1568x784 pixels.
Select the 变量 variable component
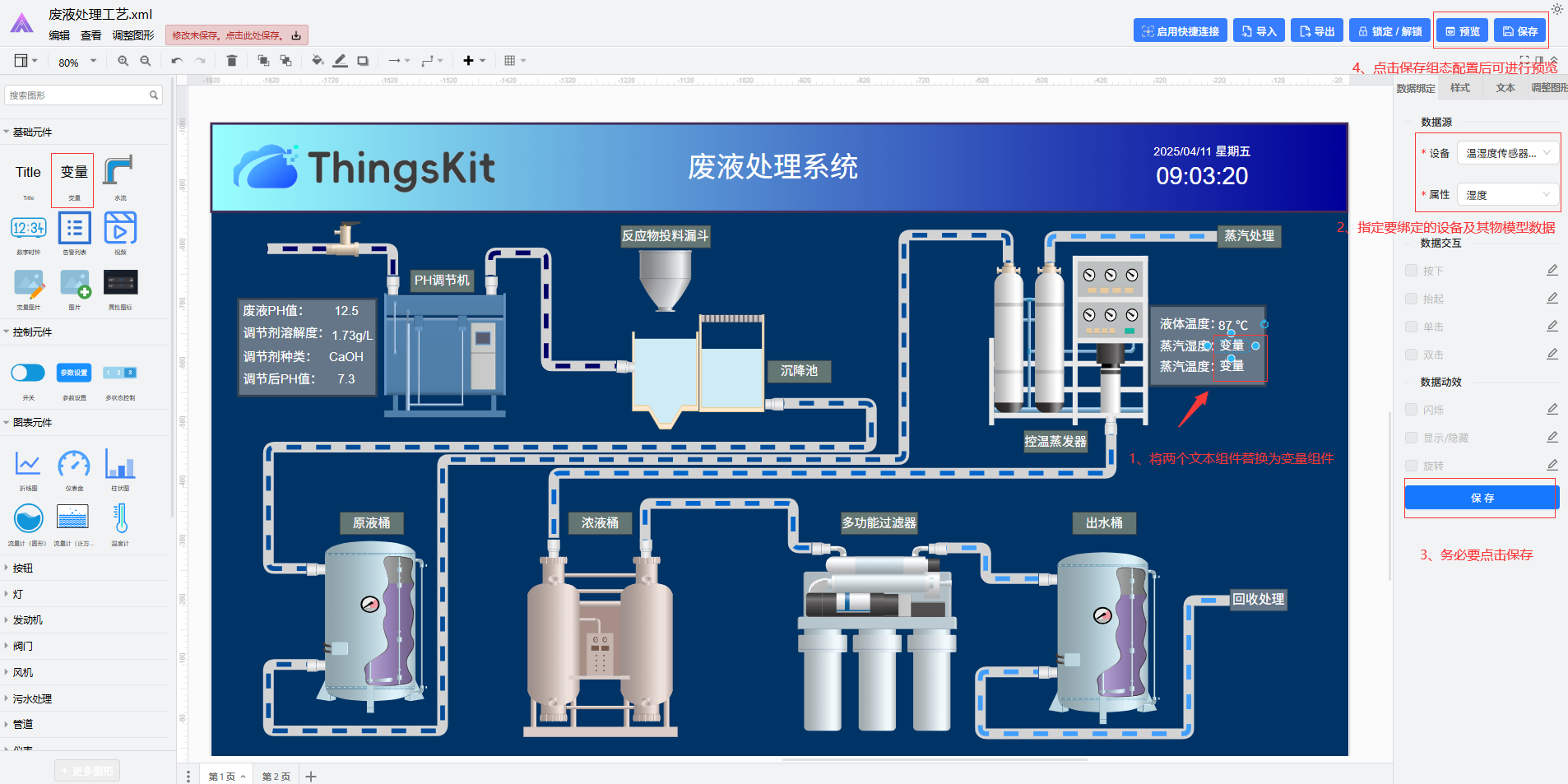[73, 179]
